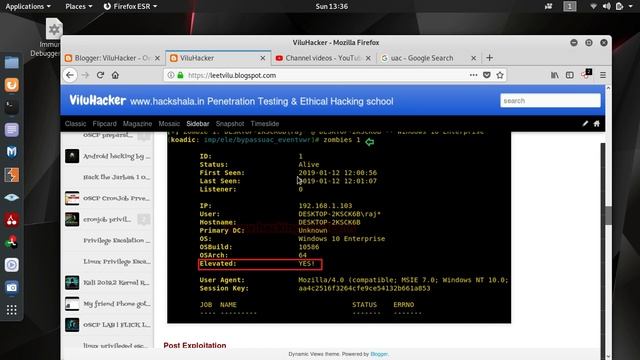
Task: Select the Timeslide view
Action: click(x=265, y=124)
